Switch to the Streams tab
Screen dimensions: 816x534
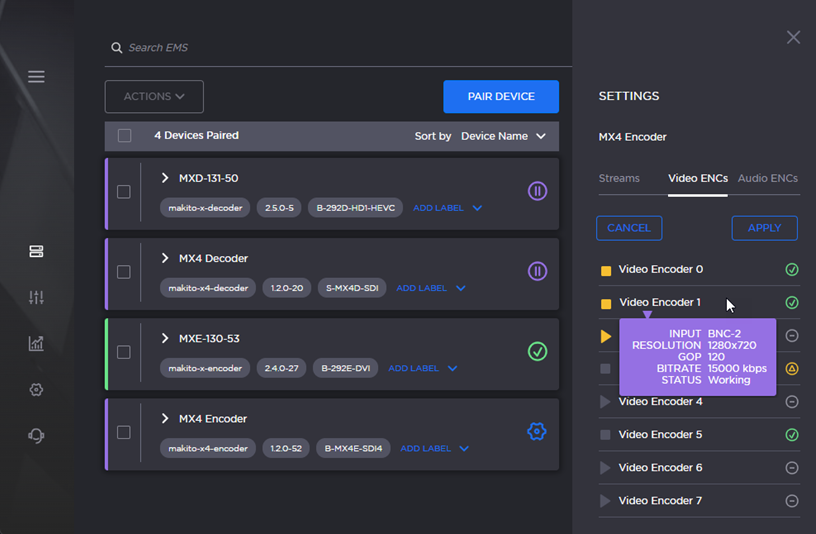coord(619,178)
